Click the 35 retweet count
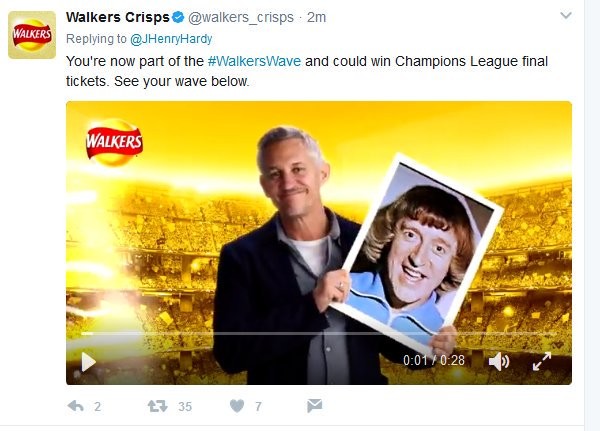Image resolution: width=600 pixels, height=431 pixels. tap(185, 407)
